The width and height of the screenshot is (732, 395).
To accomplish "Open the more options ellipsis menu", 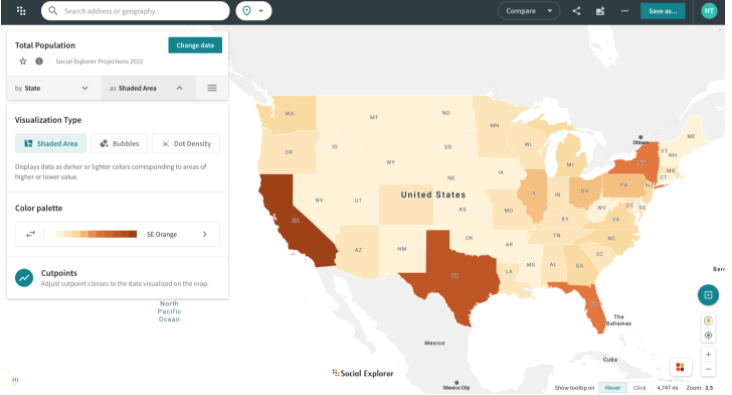I will 624,11.
